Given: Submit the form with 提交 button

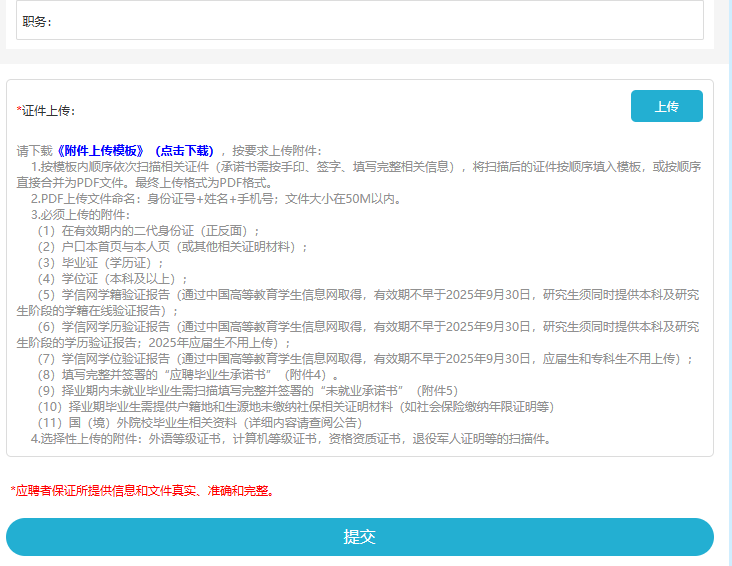Looking at the screenshot, I should tap(360, 537).
